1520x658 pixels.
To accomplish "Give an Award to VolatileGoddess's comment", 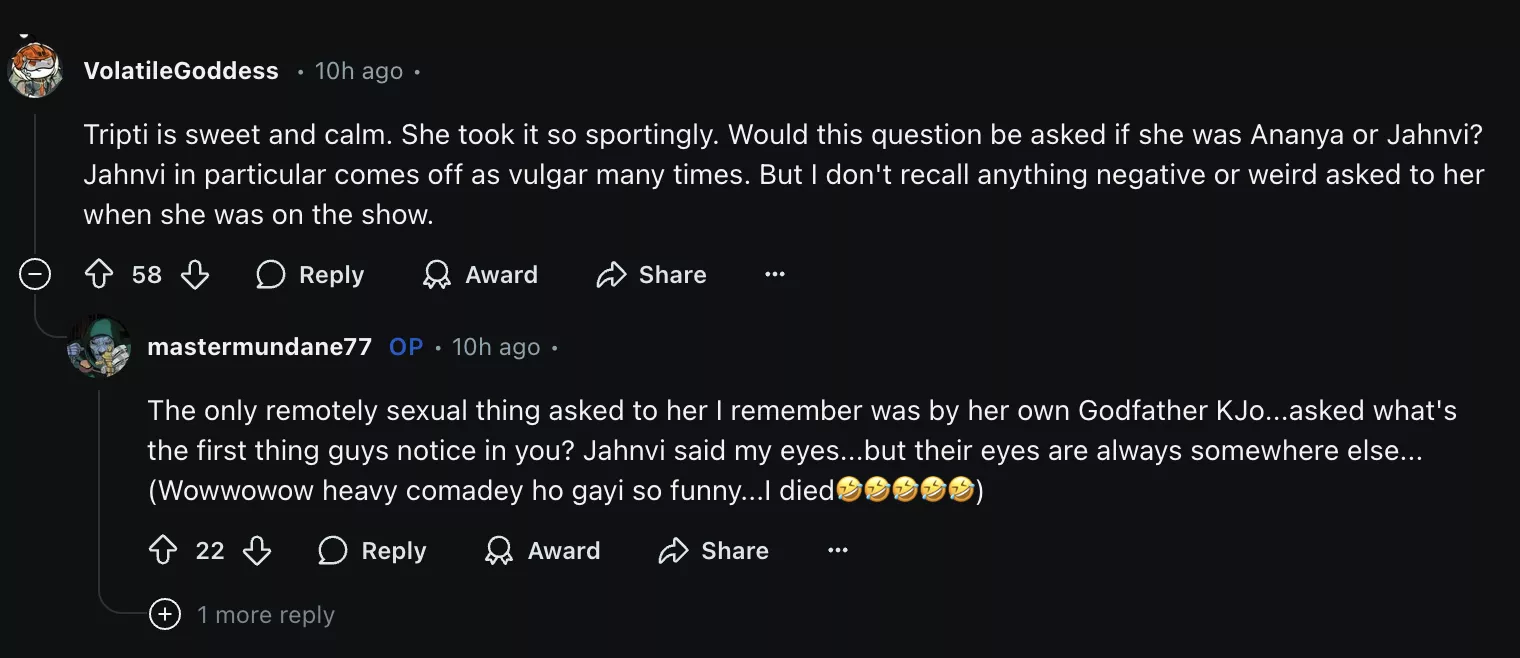I will point(480,275).
